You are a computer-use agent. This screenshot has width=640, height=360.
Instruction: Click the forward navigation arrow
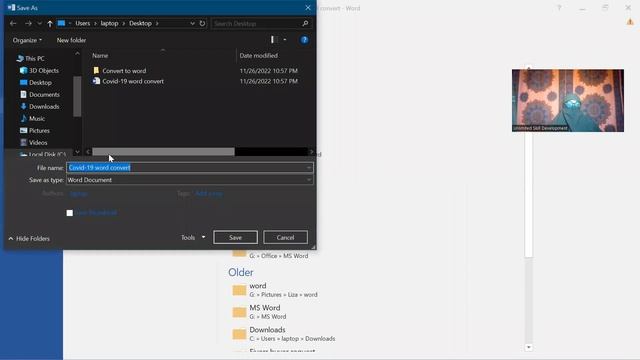point(28,24)
